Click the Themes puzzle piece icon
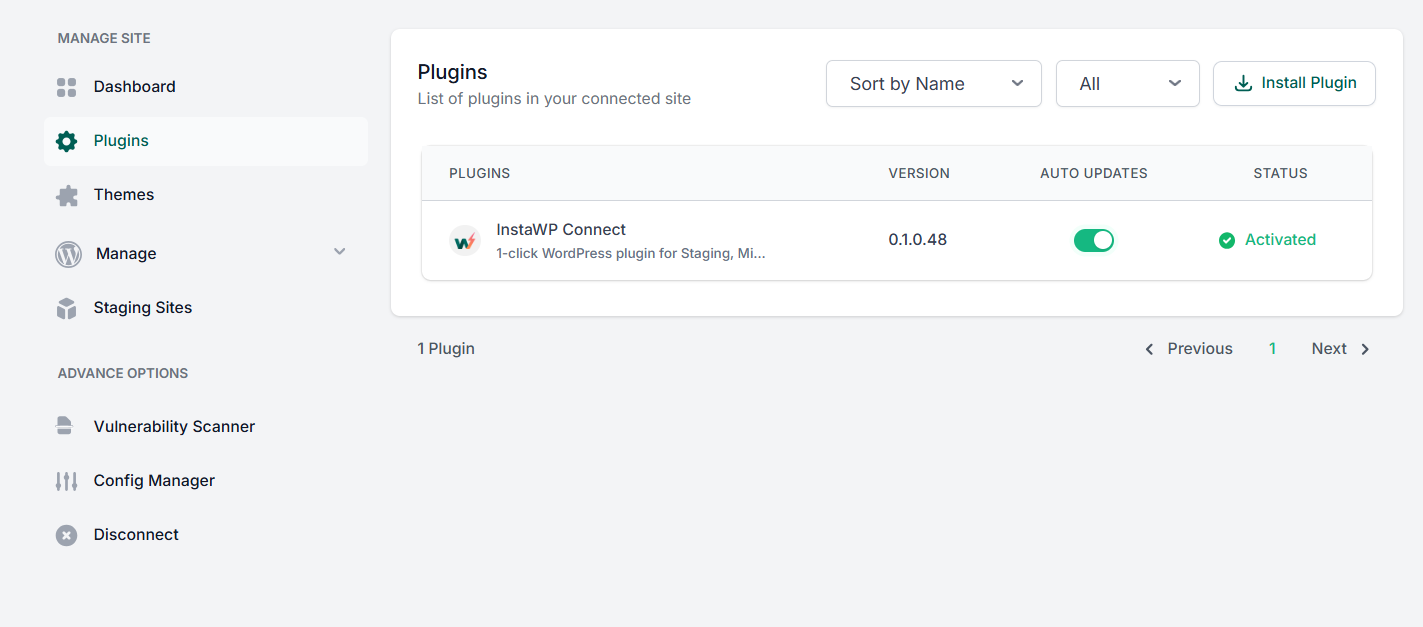The height and width of the screenshot is (627, 1423). (x=66, y=195)
